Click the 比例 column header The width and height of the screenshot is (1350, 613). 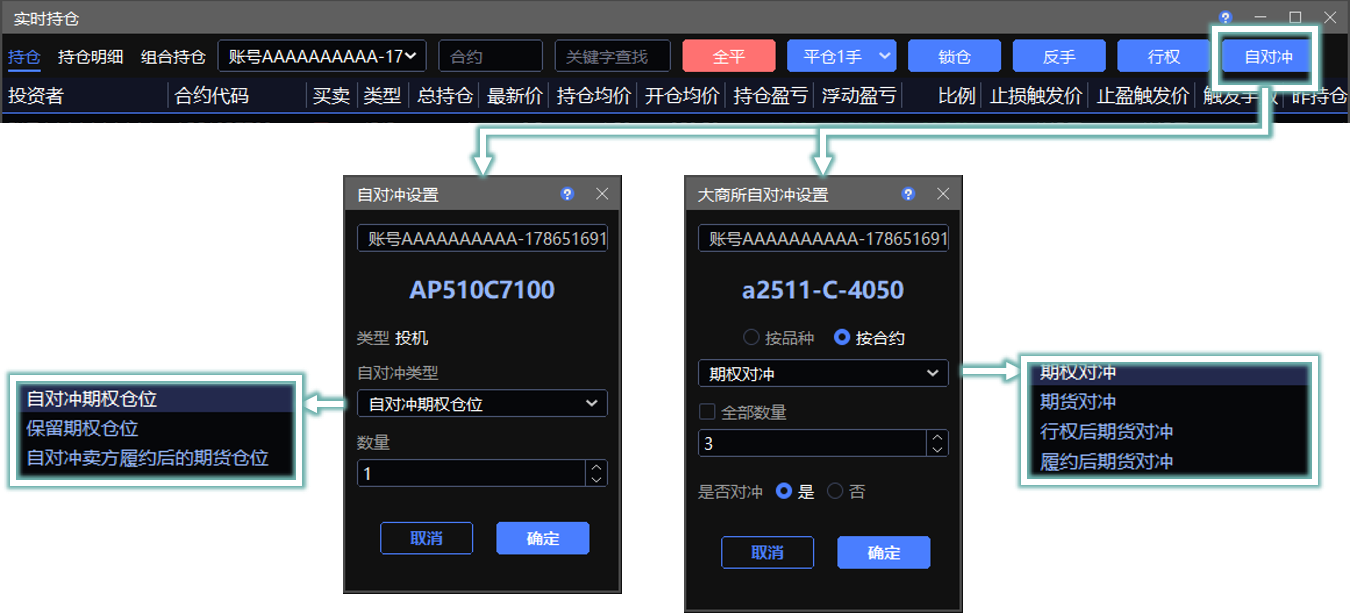[957, 96]
